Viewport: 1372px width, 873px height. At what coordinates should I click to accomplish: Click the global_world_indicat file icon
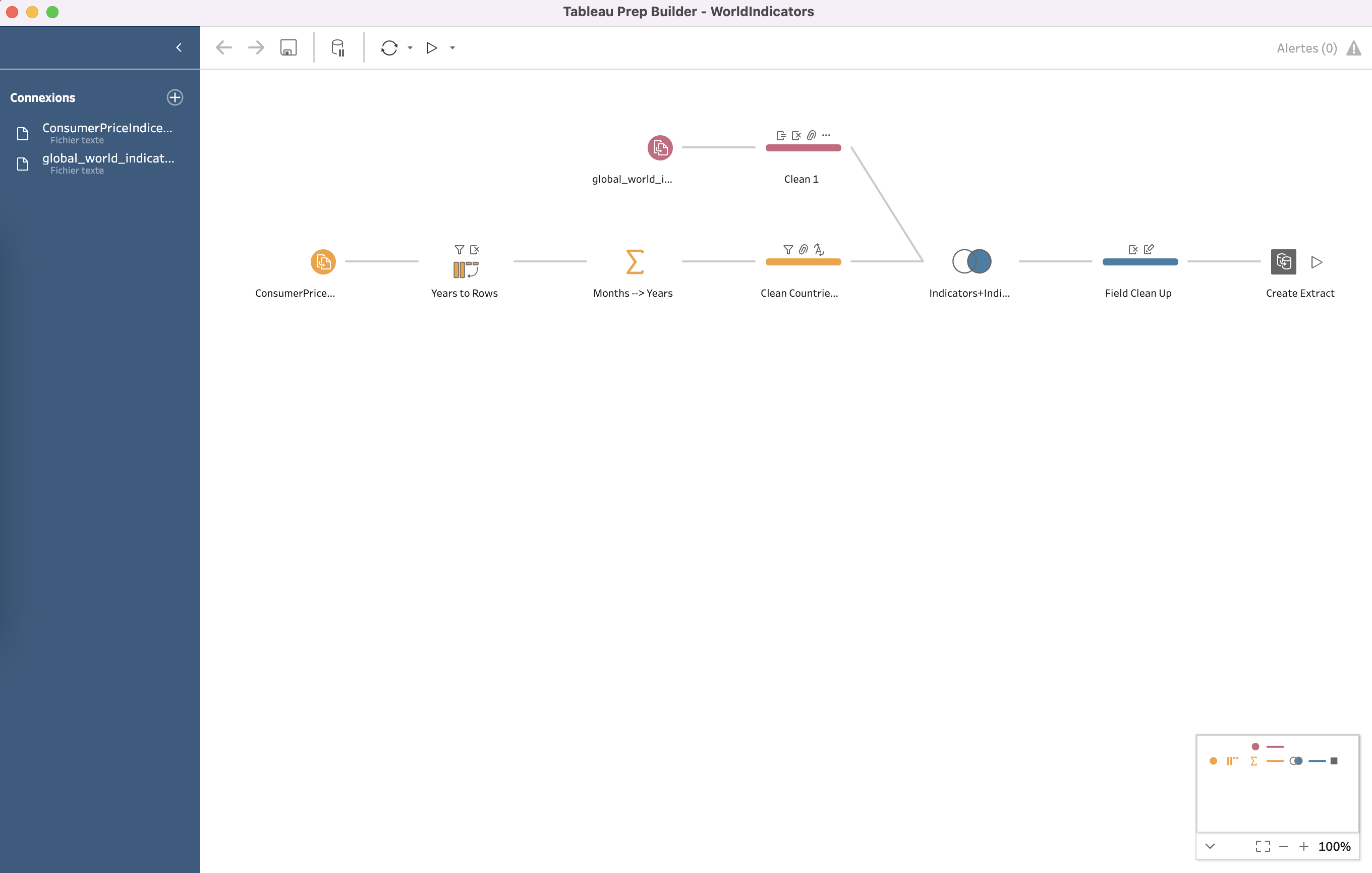click(x=23, y=164)
